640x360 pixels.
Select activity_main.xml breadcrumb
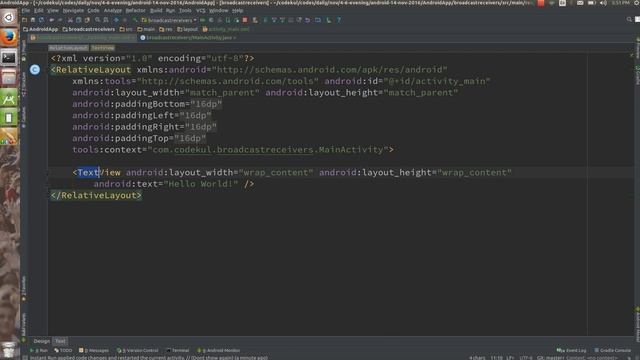[x=226, y=29]
